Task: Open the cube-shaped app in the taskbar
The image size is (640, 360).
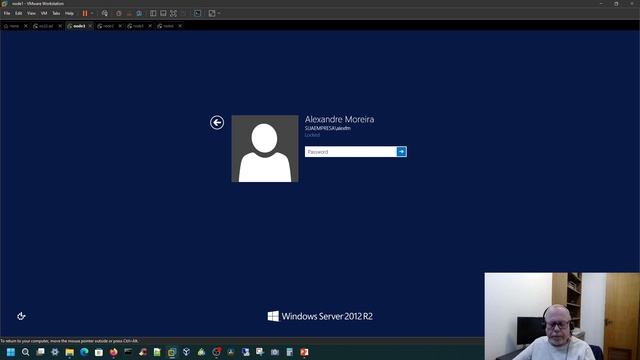Action: [x=187, y=352]
